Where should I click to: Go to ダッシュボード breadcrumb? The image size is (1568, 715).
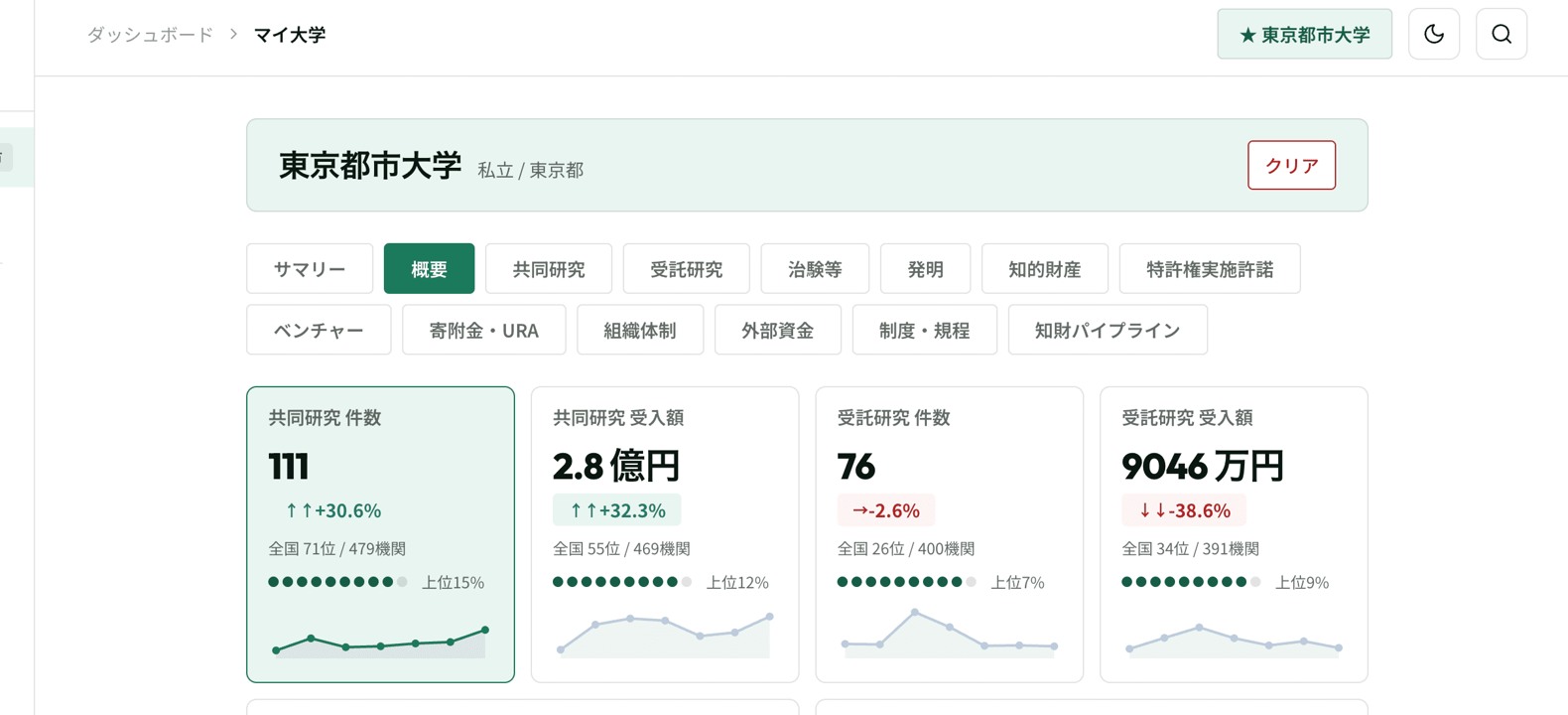click(150, 35)
